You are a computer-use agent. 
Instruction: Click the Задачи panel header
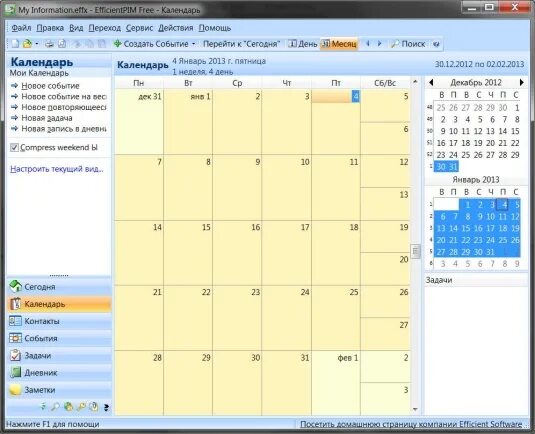pos(476,280)
